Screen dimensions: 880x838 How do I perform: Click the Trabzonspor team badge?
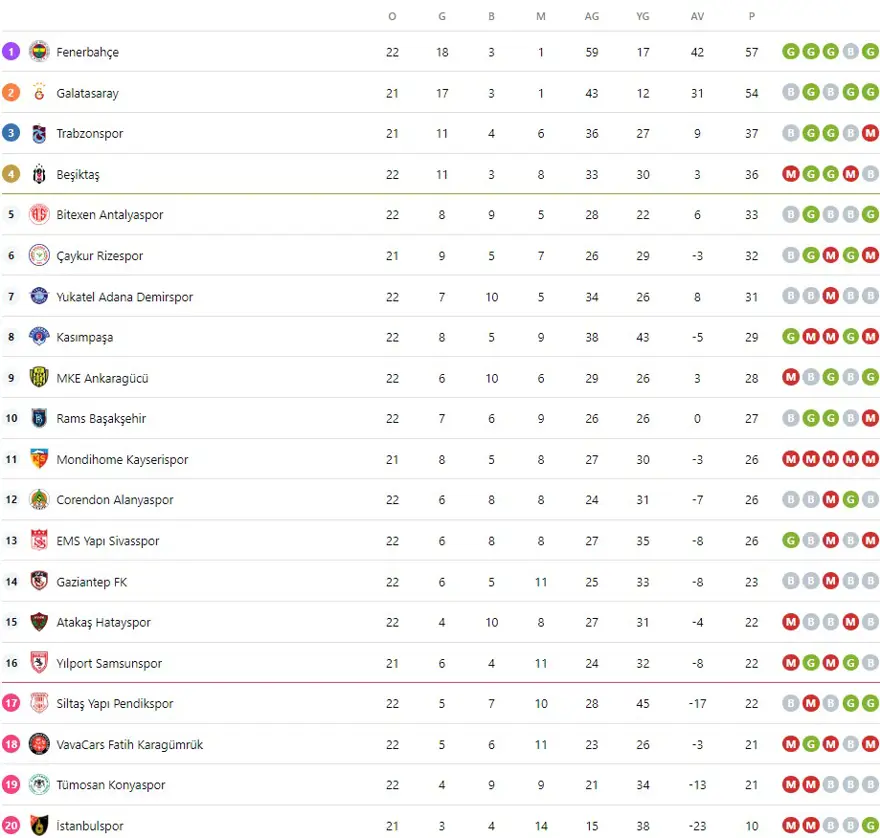(x=39, y=133)
